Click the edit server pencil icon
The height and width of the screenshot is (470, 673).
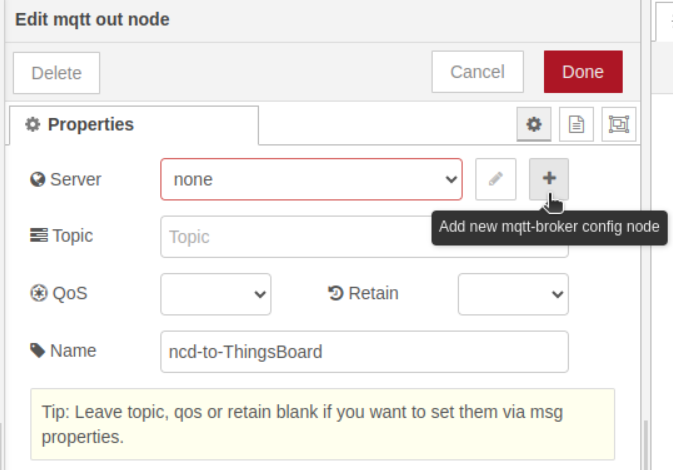(x=495, y=179)
